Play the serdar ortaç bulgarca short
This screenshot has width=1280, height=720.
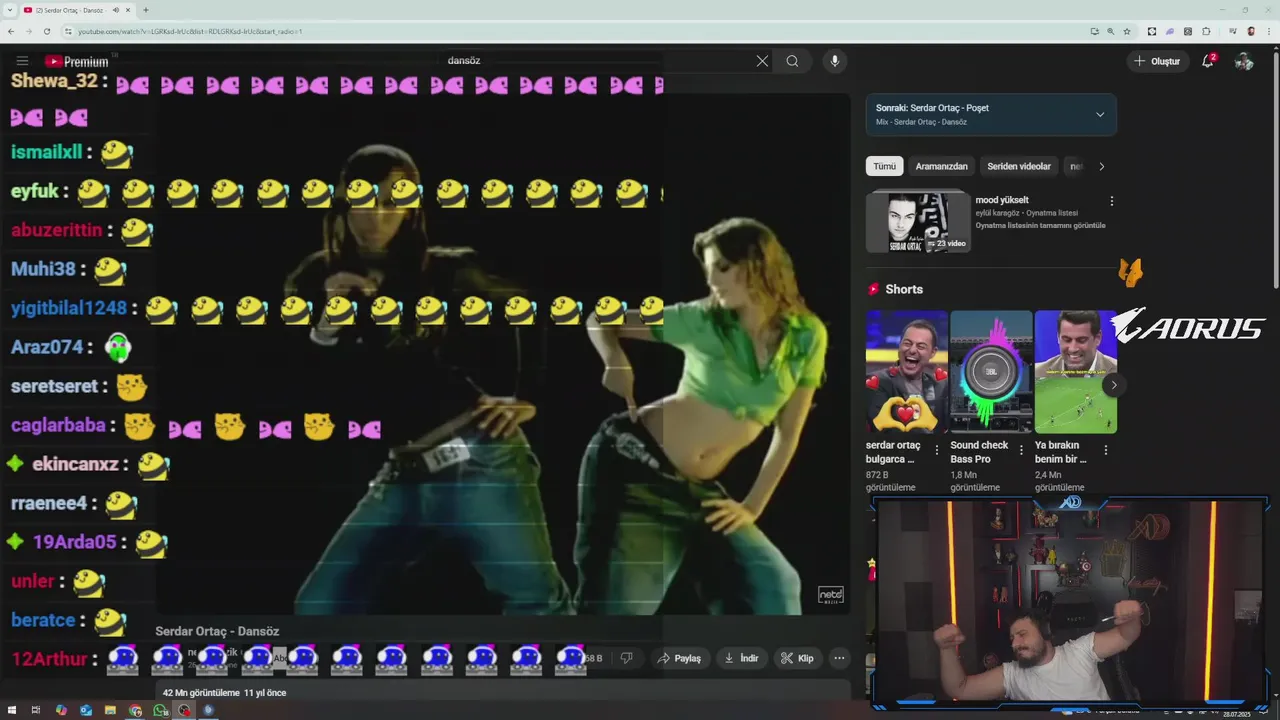906,371
